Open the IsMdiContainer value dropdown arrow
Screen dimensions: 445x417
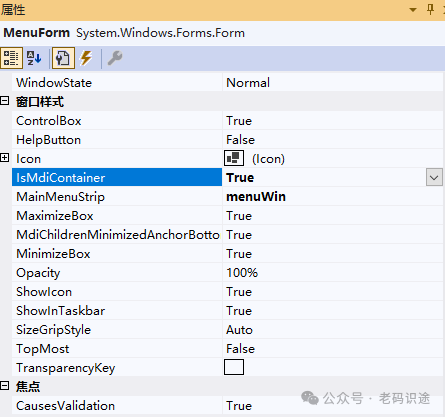[434, 177]
